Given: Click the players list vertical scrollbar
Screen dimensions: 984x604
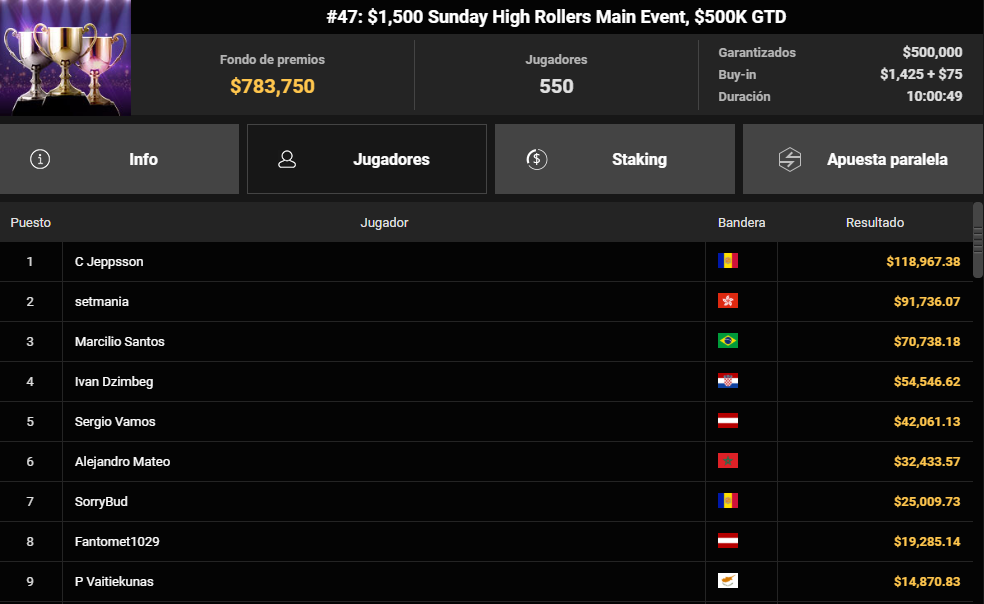Looking at the screenshot, I should click(x=978, y=230).
